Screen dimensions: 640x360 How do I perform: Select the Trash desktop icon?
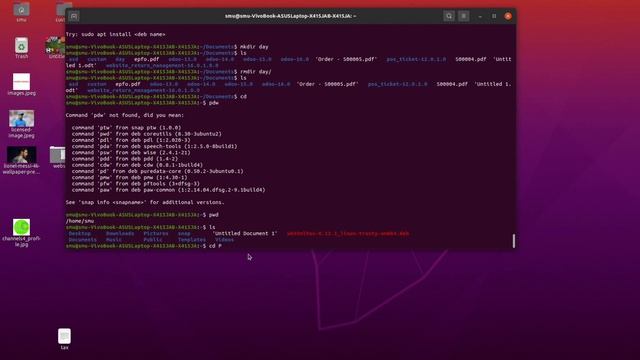coord(21,48)
